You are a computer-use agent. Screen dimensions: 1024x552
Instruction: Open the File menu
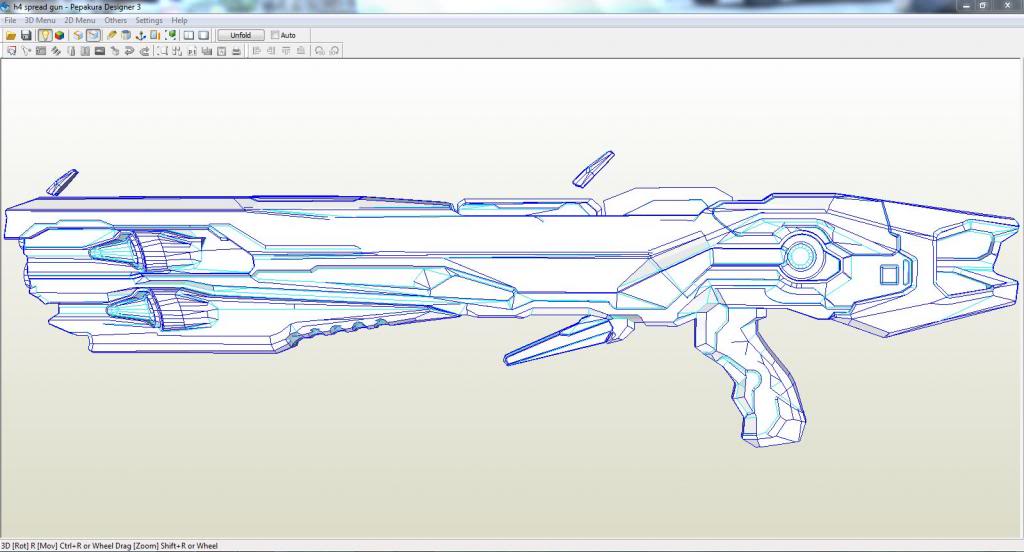point(10,20)
